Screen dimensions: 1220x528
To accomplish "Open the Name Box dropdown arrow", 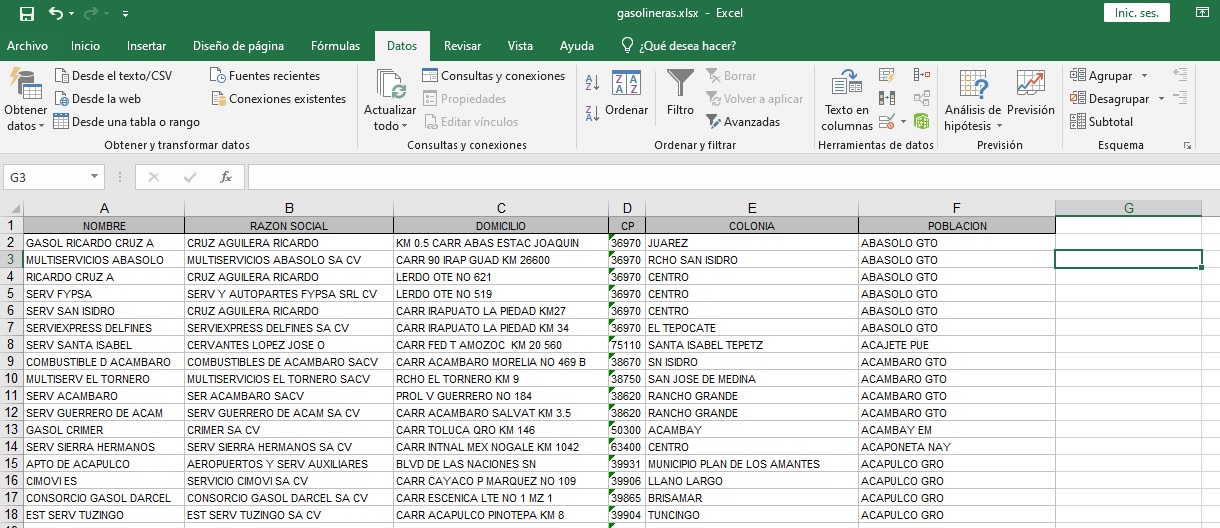I will point(95,177).
